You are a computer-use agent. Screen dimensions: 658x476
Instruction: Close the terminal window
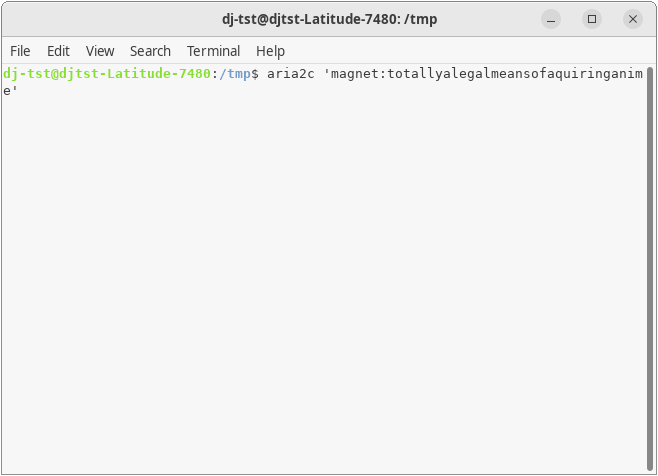pos(632,19)
